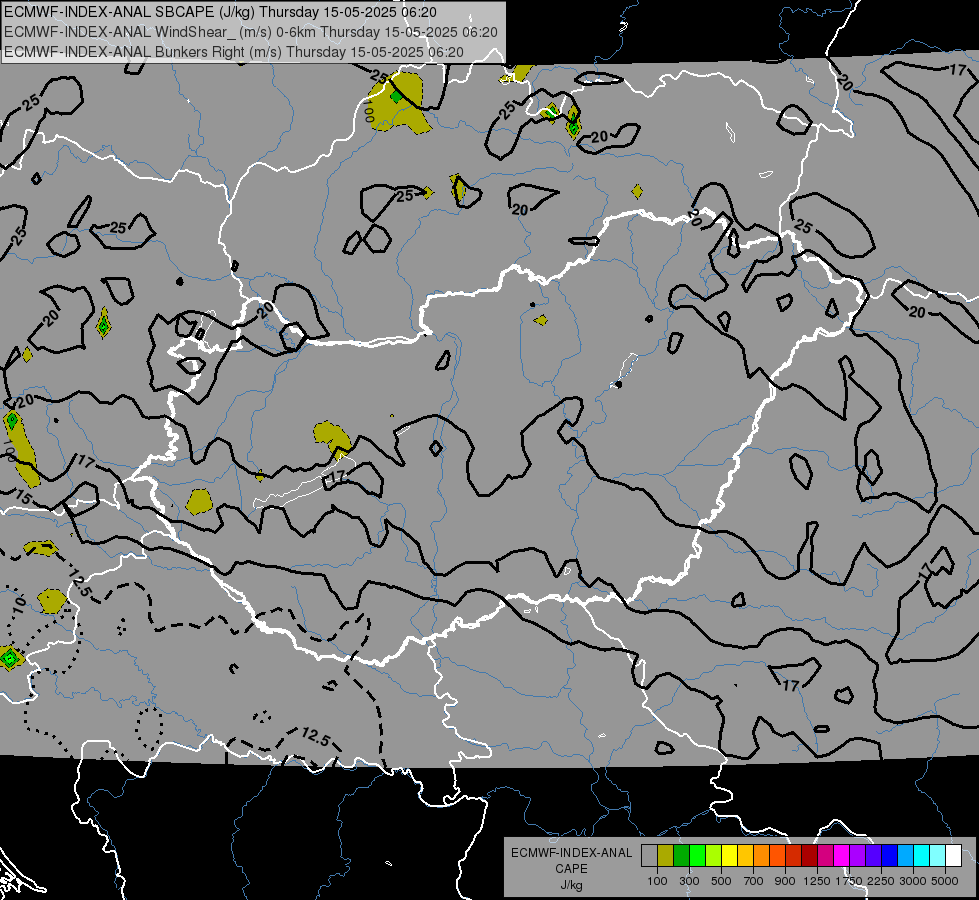Click the 2250 legend value
This screenshot has width=979, height=900.
881,881
